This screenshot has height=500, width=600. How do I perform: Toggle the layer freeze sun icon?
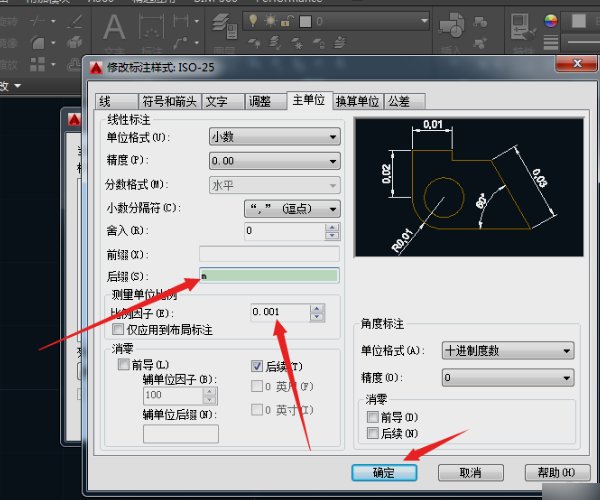coord(271,21)
